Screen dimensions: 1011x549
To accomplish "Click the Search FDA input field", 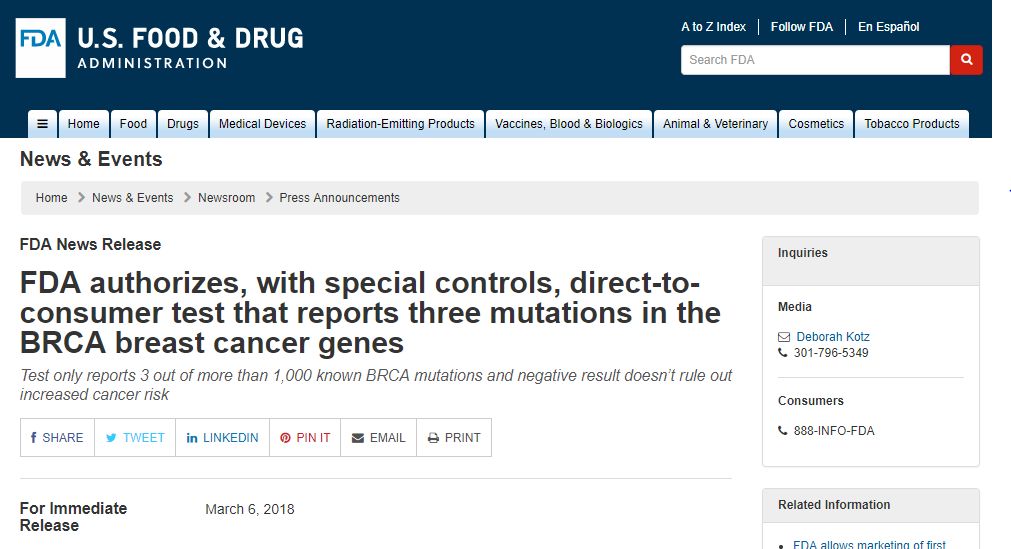I will point(815,60).
